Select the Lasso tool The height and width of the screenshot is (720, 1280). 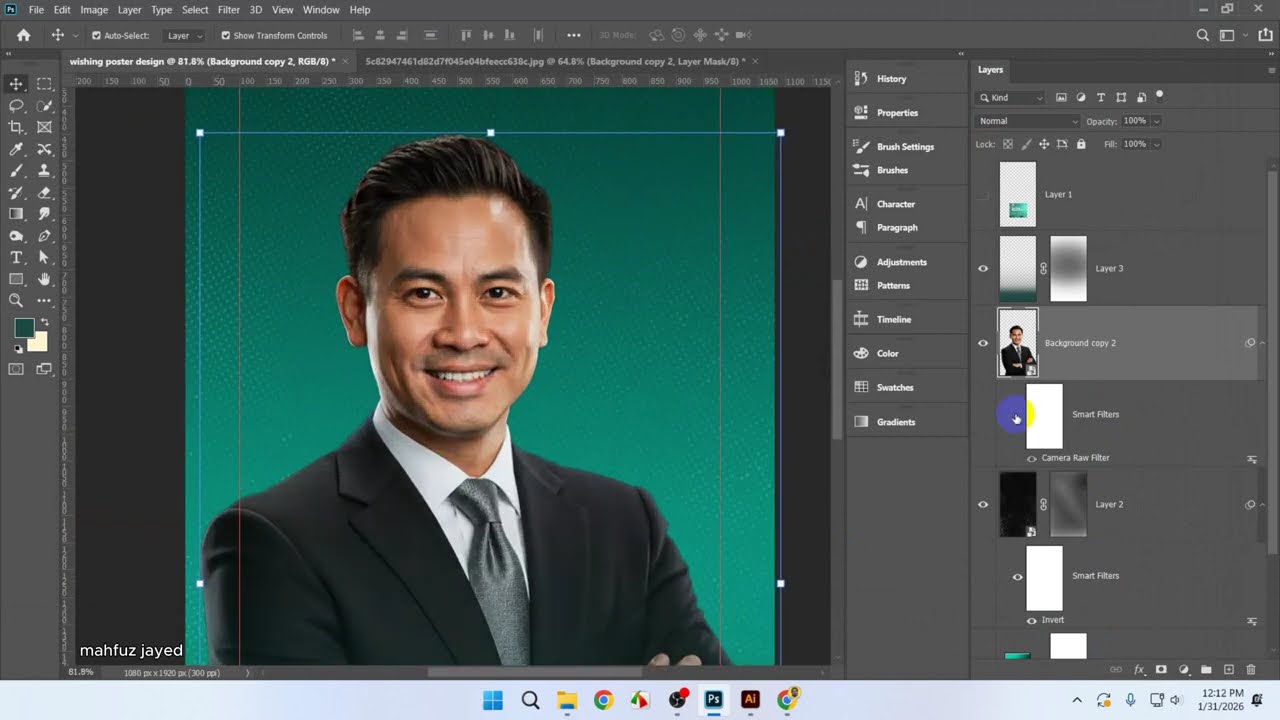(16, 105)
